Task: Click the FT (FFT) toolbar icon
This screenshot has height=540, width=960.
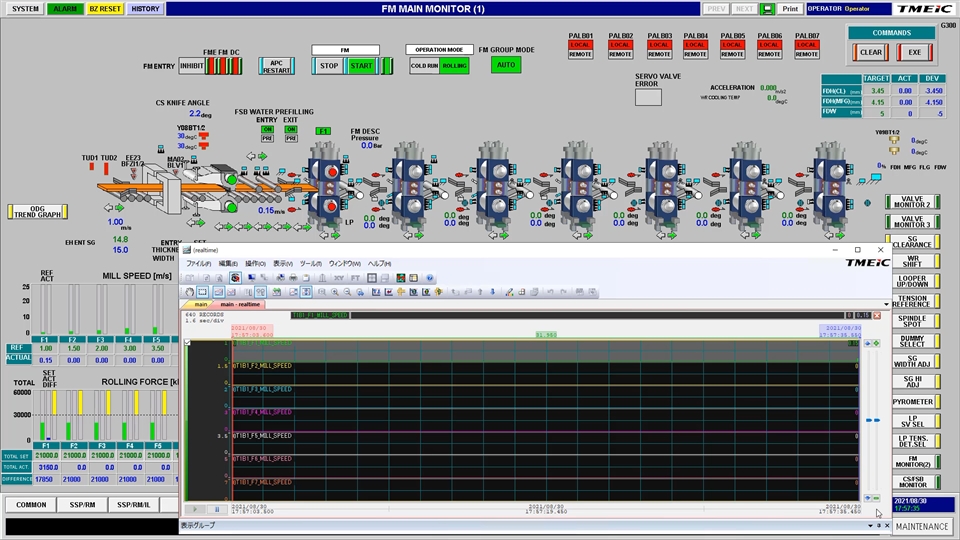Action: tap(354, 278)
